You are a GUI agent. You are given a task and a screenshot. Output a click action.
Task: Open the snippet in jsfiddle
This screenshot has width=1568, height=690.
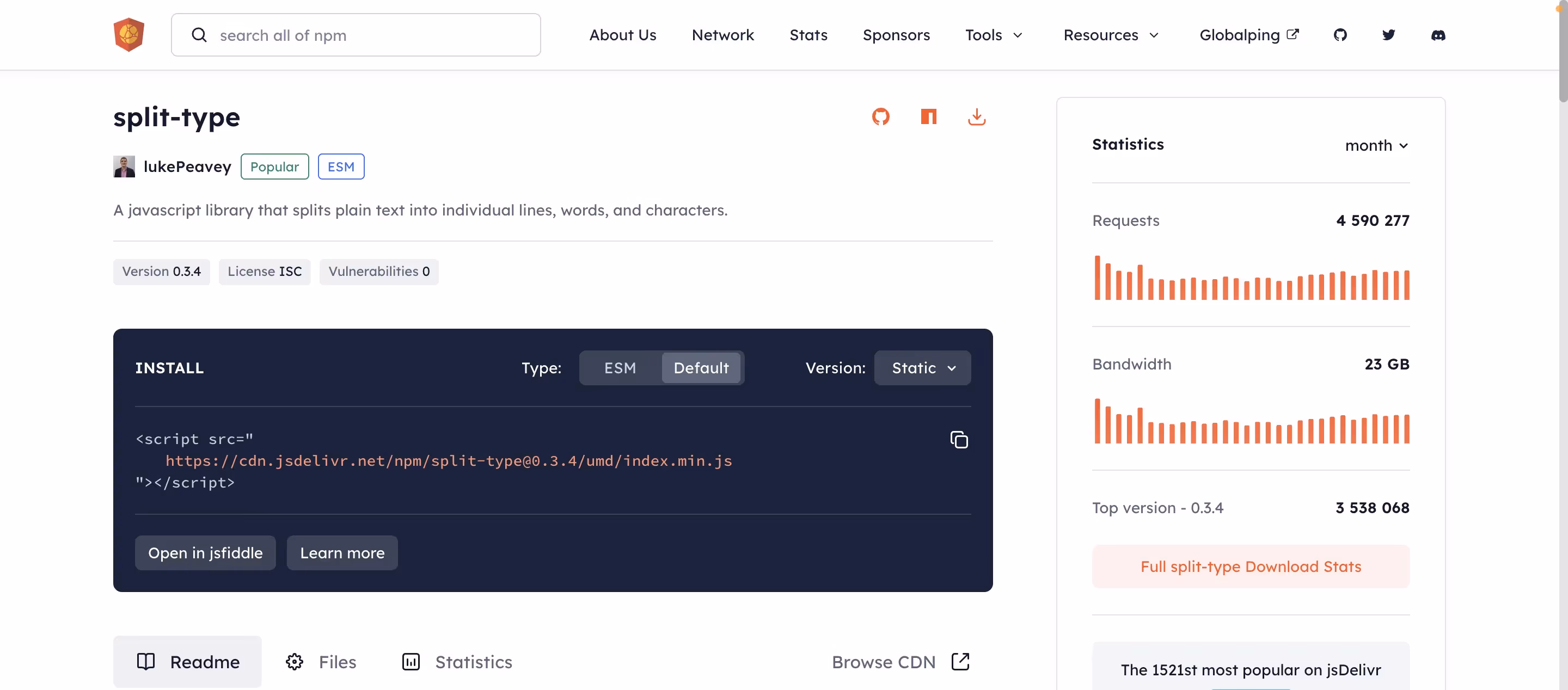205,552
